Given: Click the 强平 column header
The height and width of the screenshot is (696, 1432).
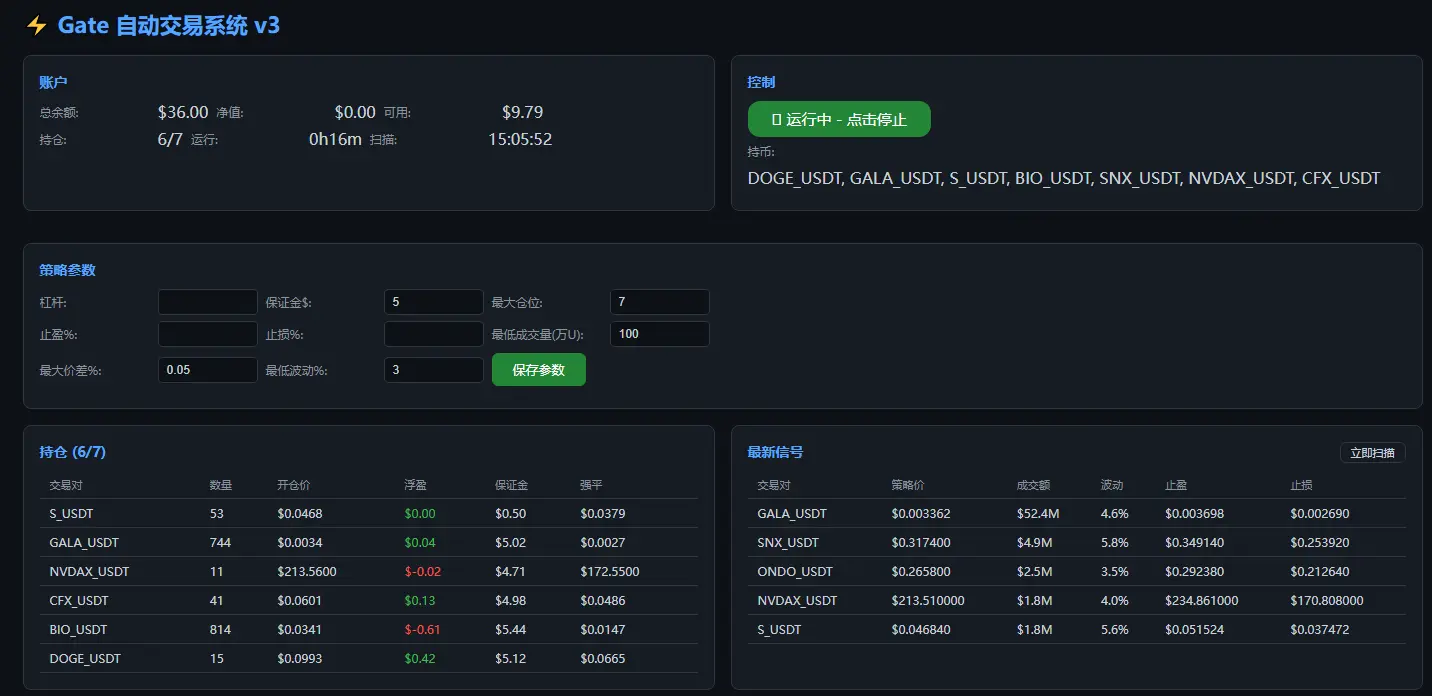Looking at the screenshot, I should click(591, 485).
